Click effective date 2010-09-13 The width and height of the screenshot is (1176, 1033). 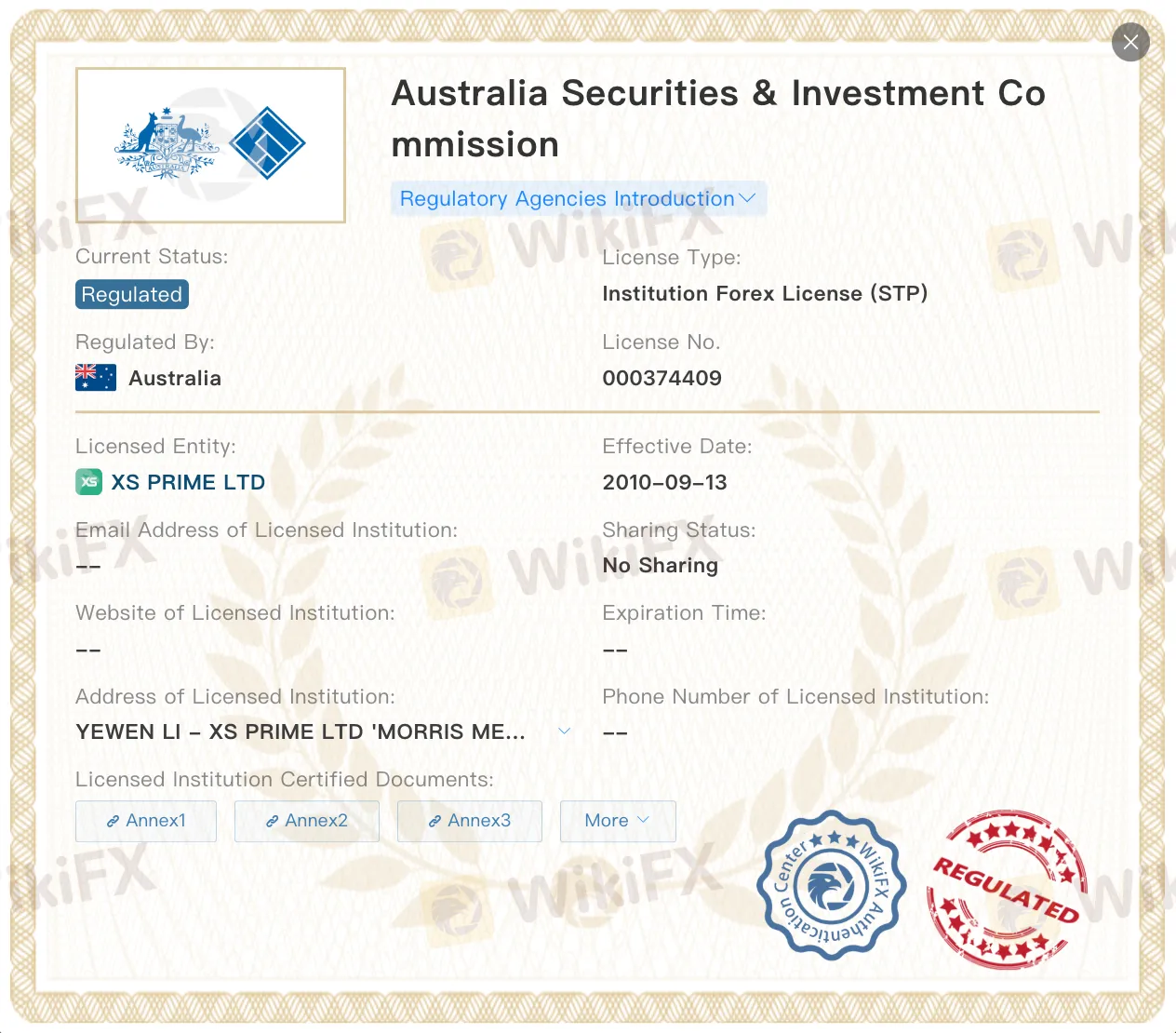click(x=664, y=482)
